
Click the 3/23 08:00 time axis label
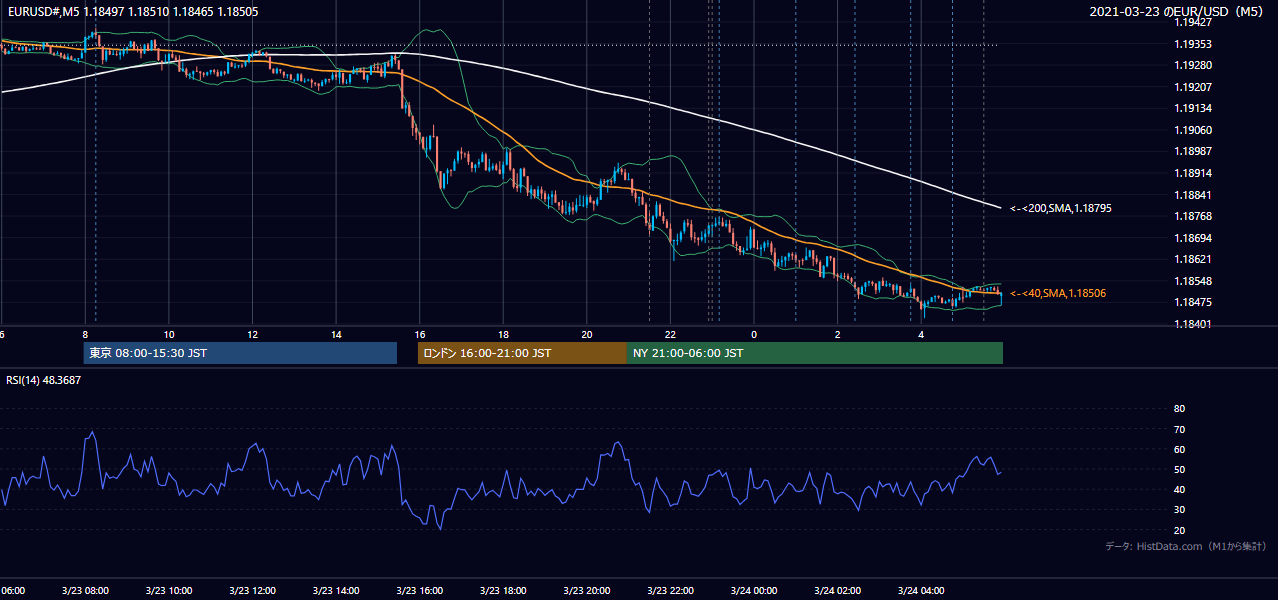click(85, 590)
